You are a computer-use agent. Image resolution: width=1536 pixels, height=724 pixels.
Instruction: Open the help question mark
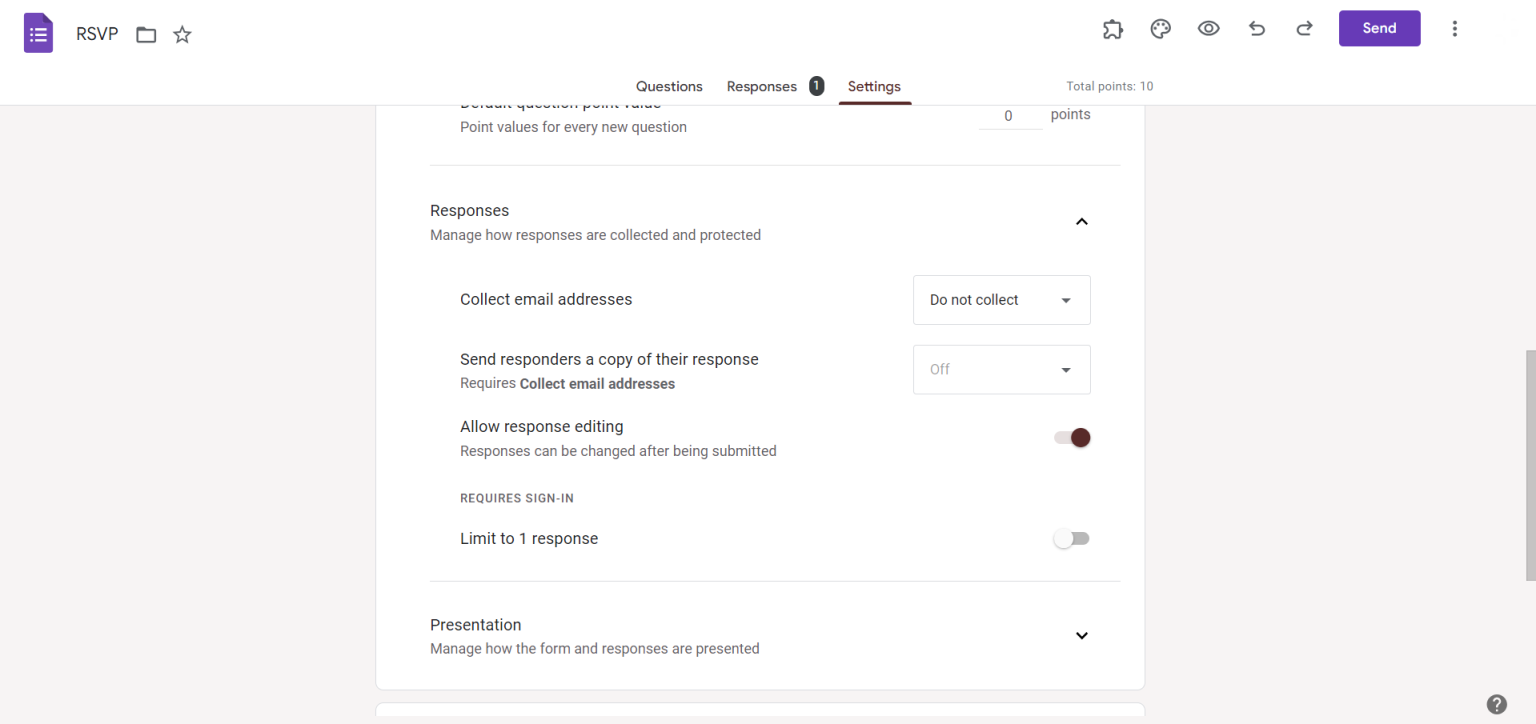click(1496, 704)
